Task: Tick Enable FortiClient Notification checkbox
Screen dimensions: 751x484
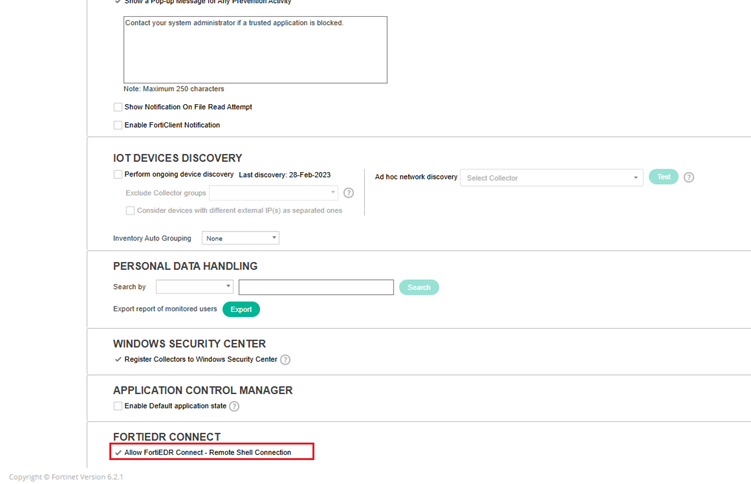Action: (118, 125)
